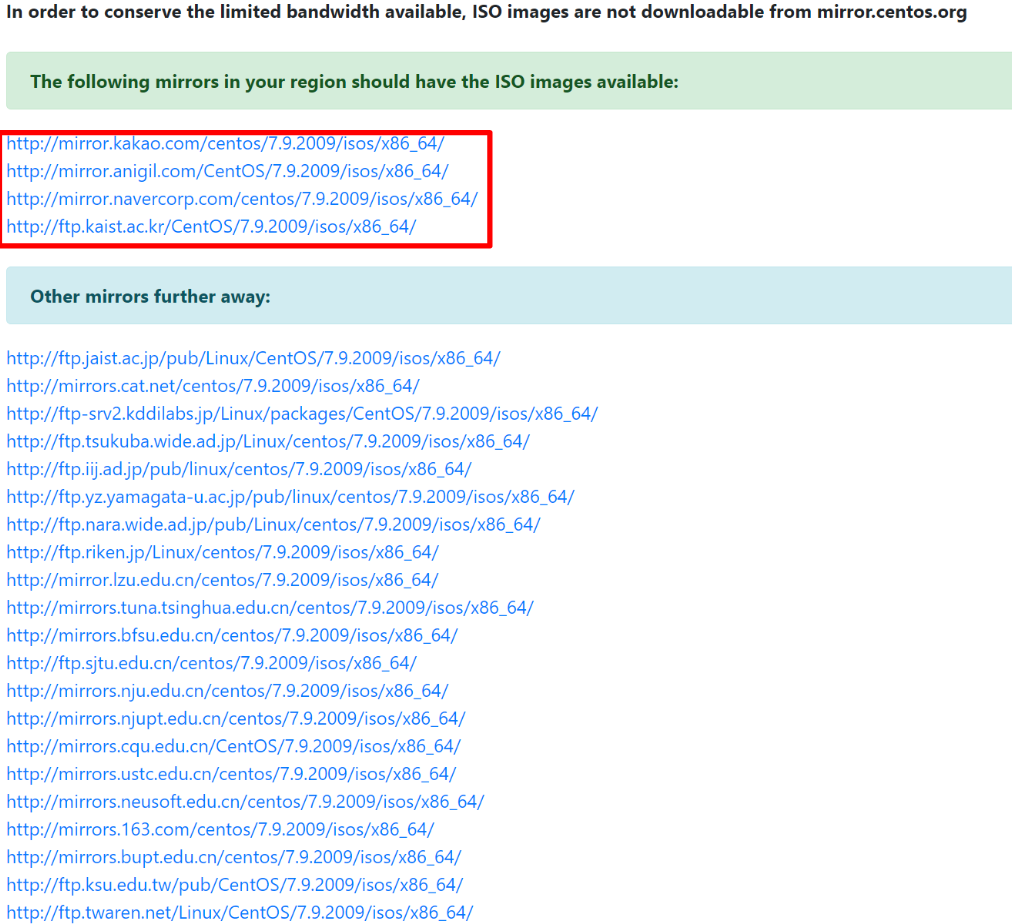
Task: Click the 'Other mirrors further away:' heading
Action: click(x=150, y=297)
